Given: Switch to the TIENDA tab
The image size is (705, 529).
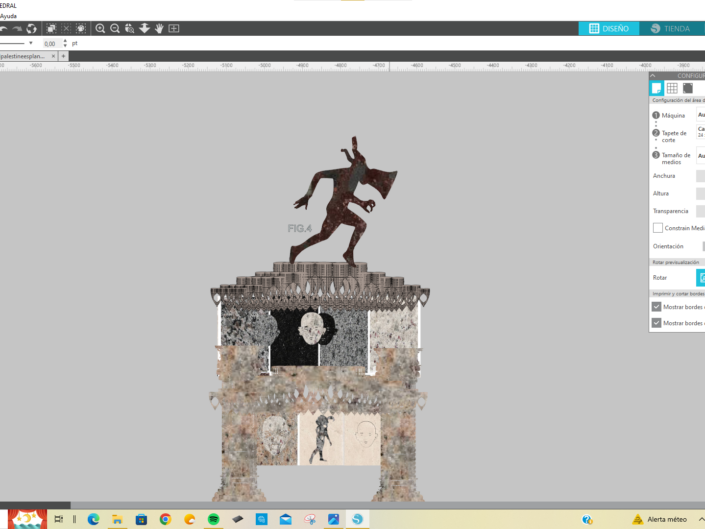Looking at the screenshot, I should pos(672,29).
